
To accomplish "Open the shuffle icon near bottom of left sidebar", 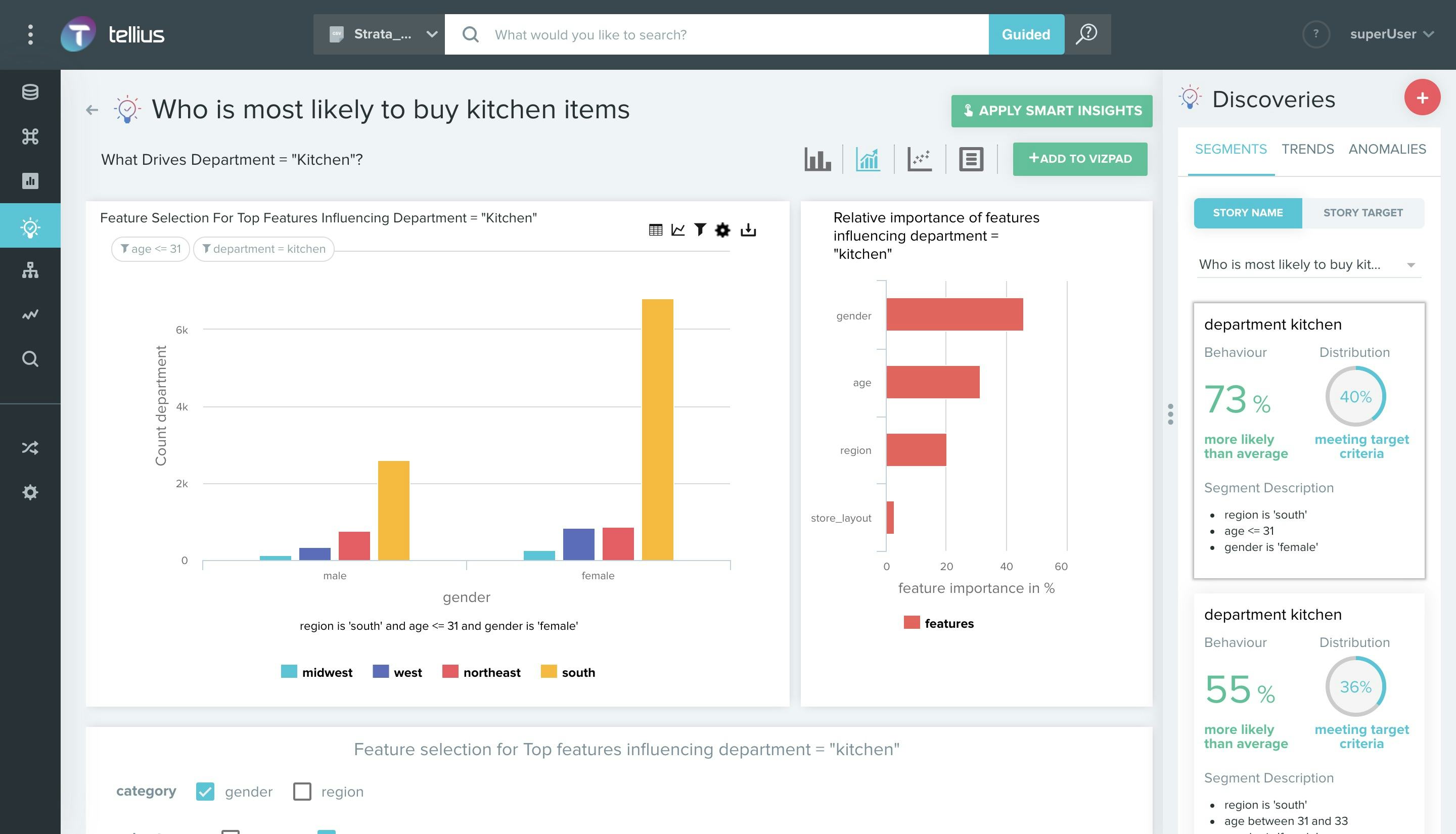I will (x=30, y=447).
